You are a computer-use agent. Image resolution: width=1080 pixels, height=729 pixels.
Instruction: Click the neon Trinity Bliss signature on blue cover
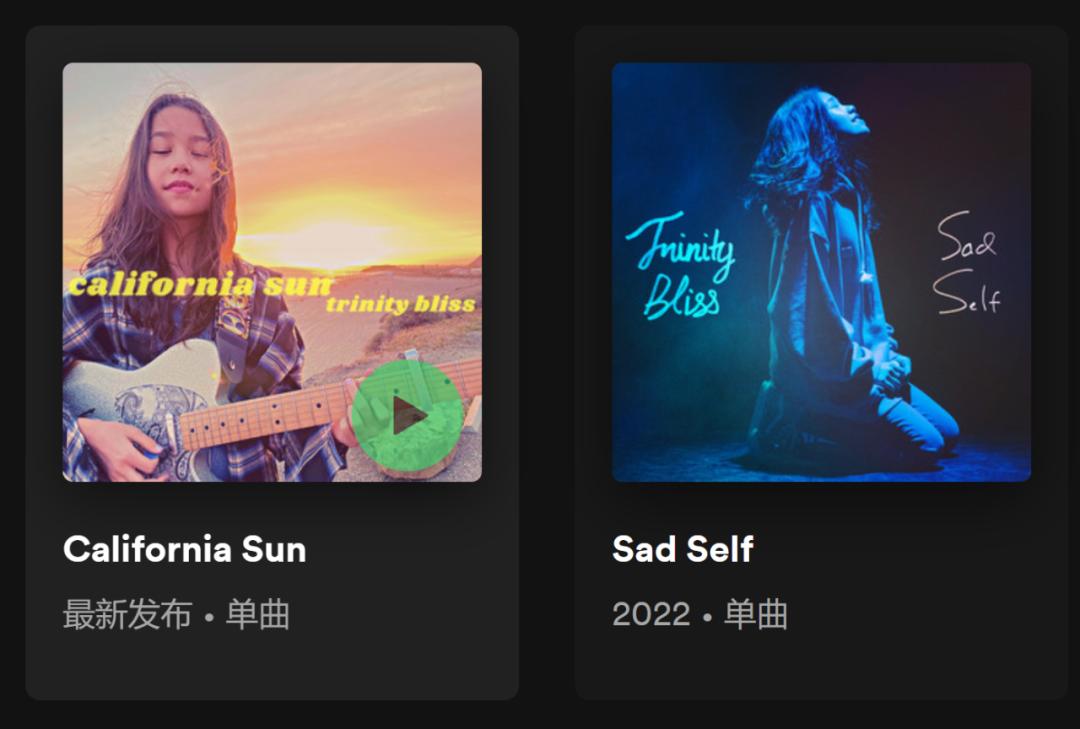pyautogui.click(x=681, y=265)
